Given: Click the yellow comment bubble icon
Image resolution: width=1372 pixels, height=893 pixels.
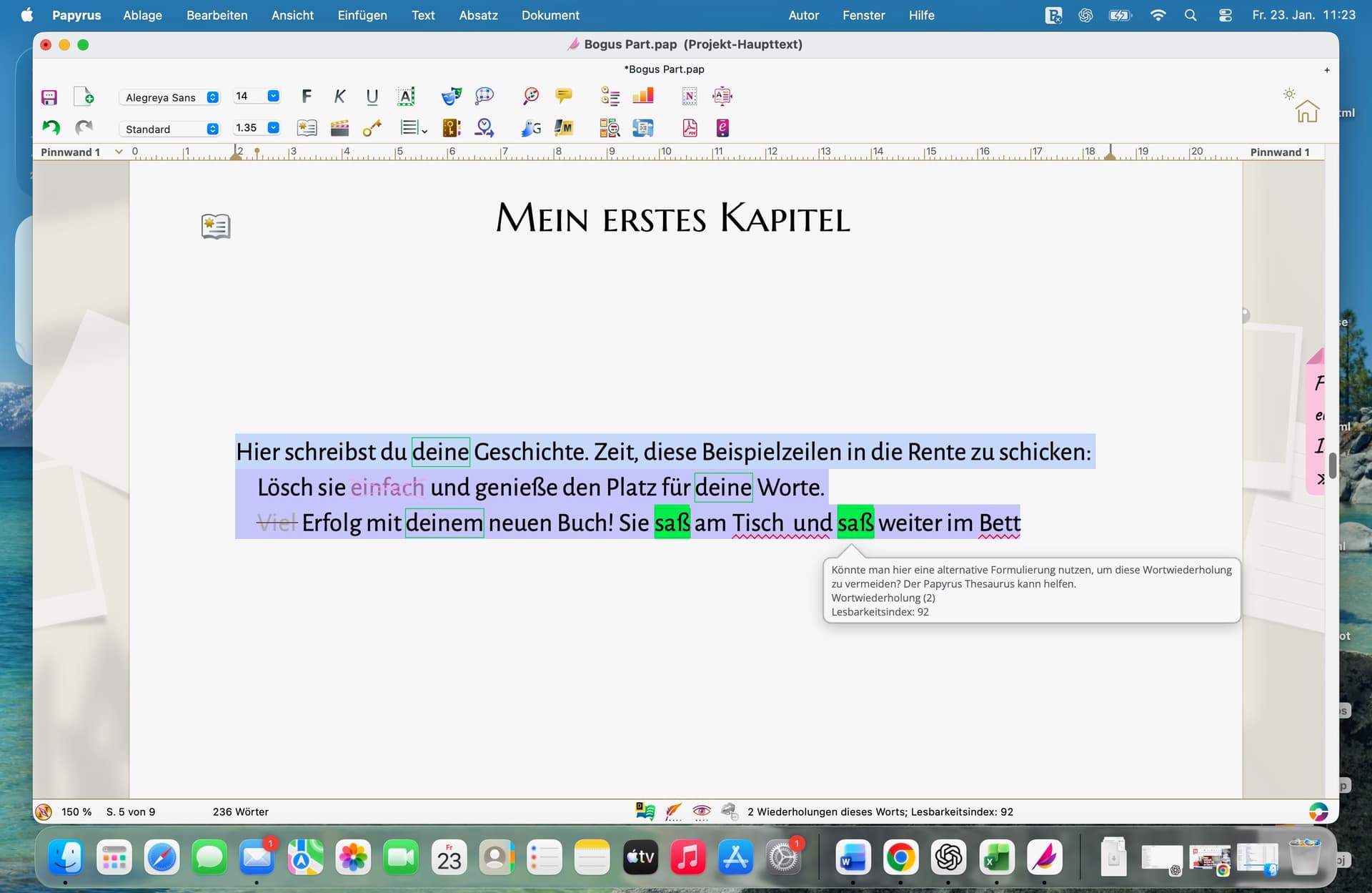Looking at the screenshot, I should point(564,96).
